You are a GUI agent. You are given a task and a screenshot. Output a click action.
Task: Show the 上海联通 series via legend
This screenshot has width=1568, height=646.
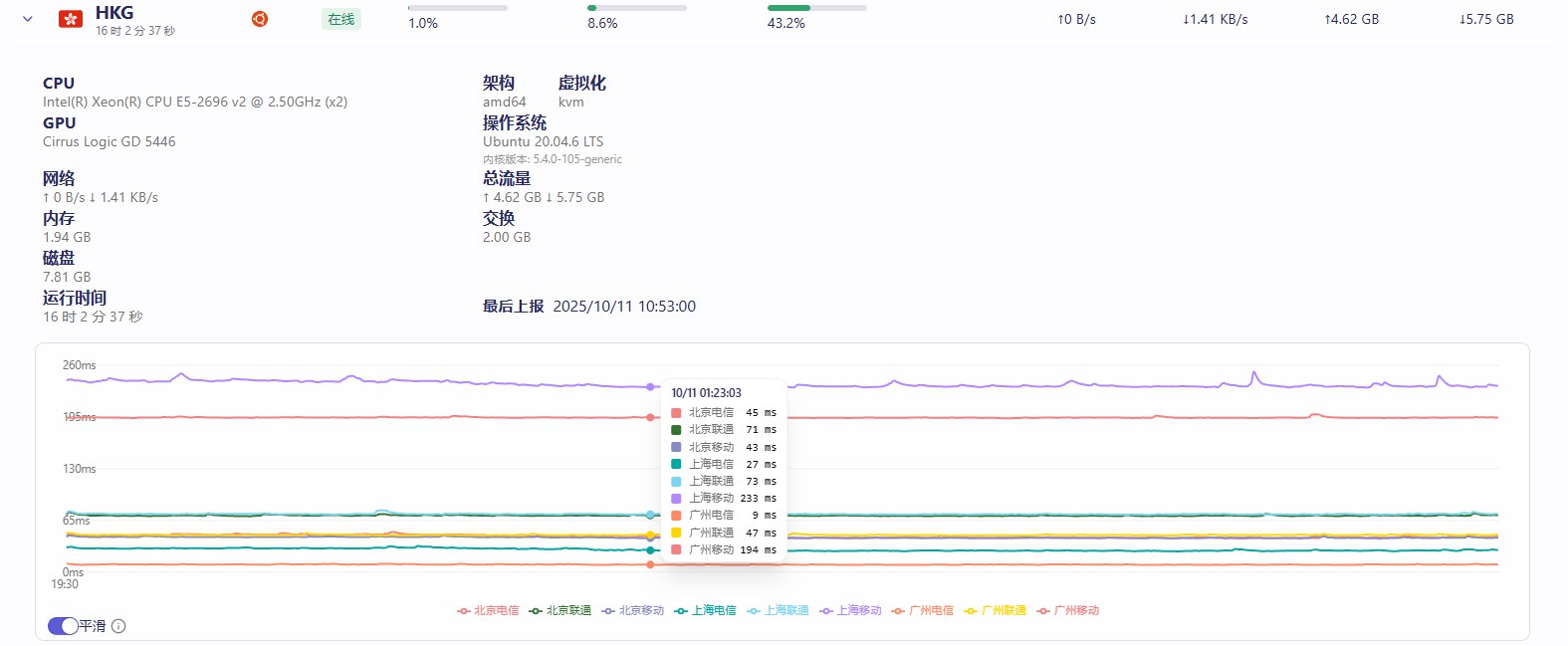(x=779, y=611)
